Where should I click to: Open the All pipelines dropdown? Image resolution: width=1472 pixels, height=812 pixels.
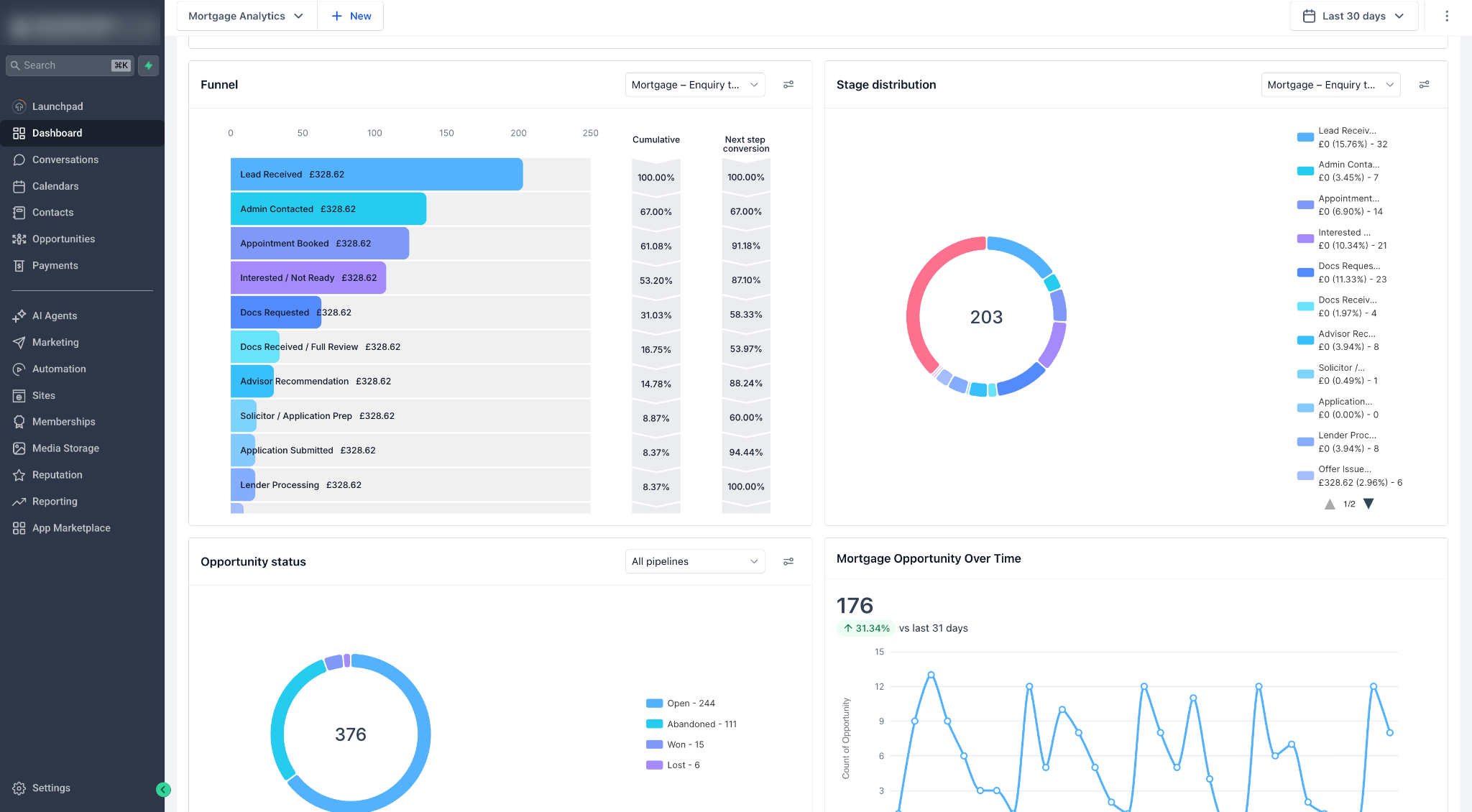pos(695,561)
